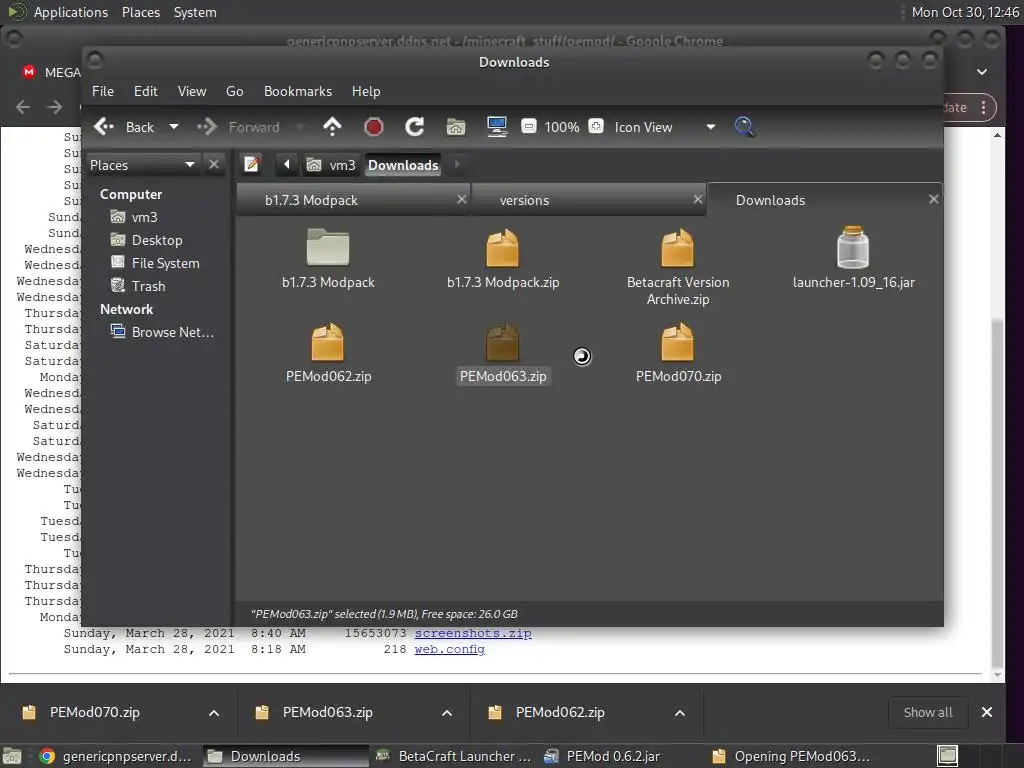1024x768 pixels.
Task: Open the Icon View mode dropdown
Action: [665, 127]
